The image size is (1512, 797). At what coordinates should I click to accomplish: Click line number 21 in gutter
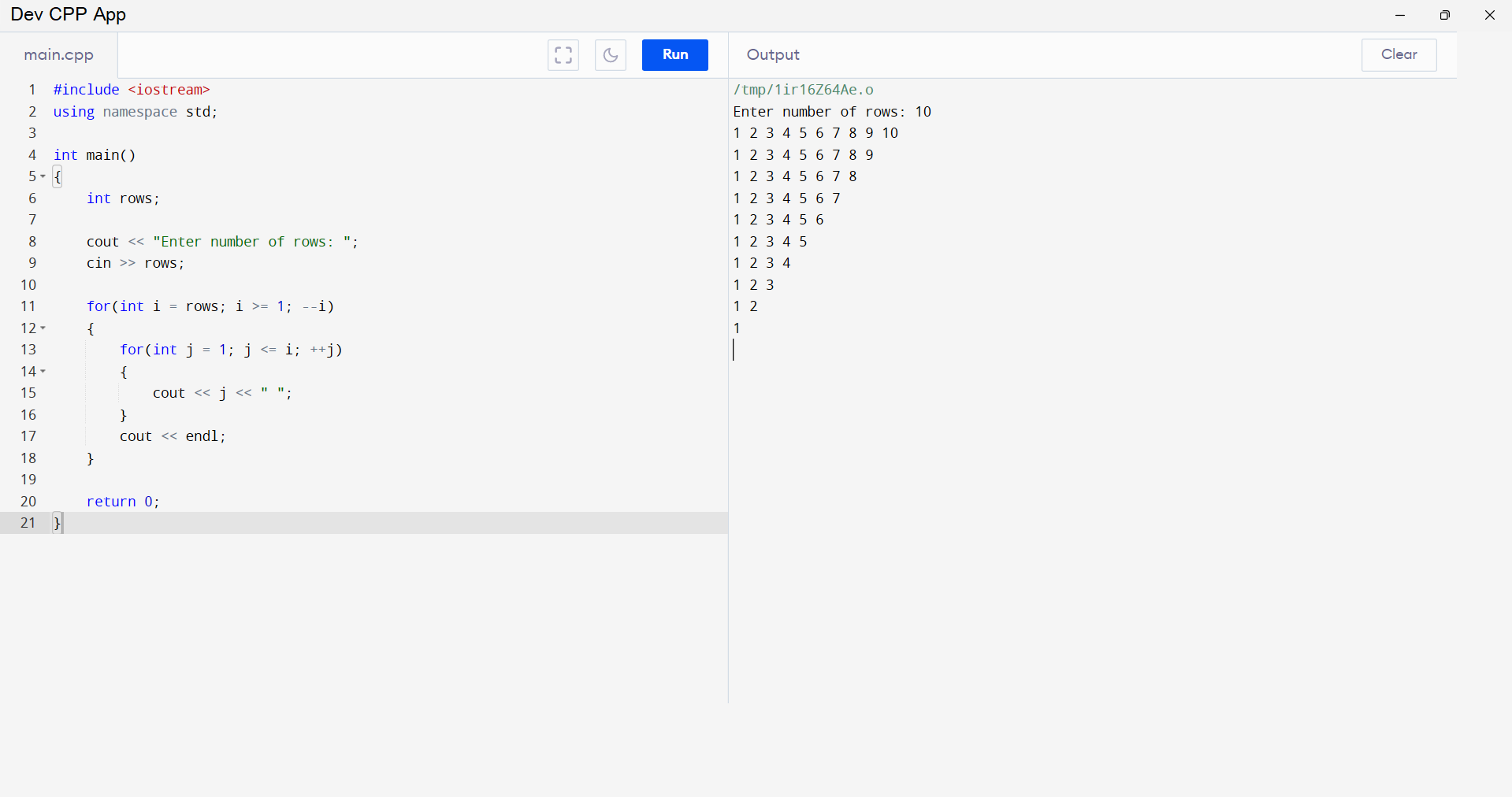28,523
